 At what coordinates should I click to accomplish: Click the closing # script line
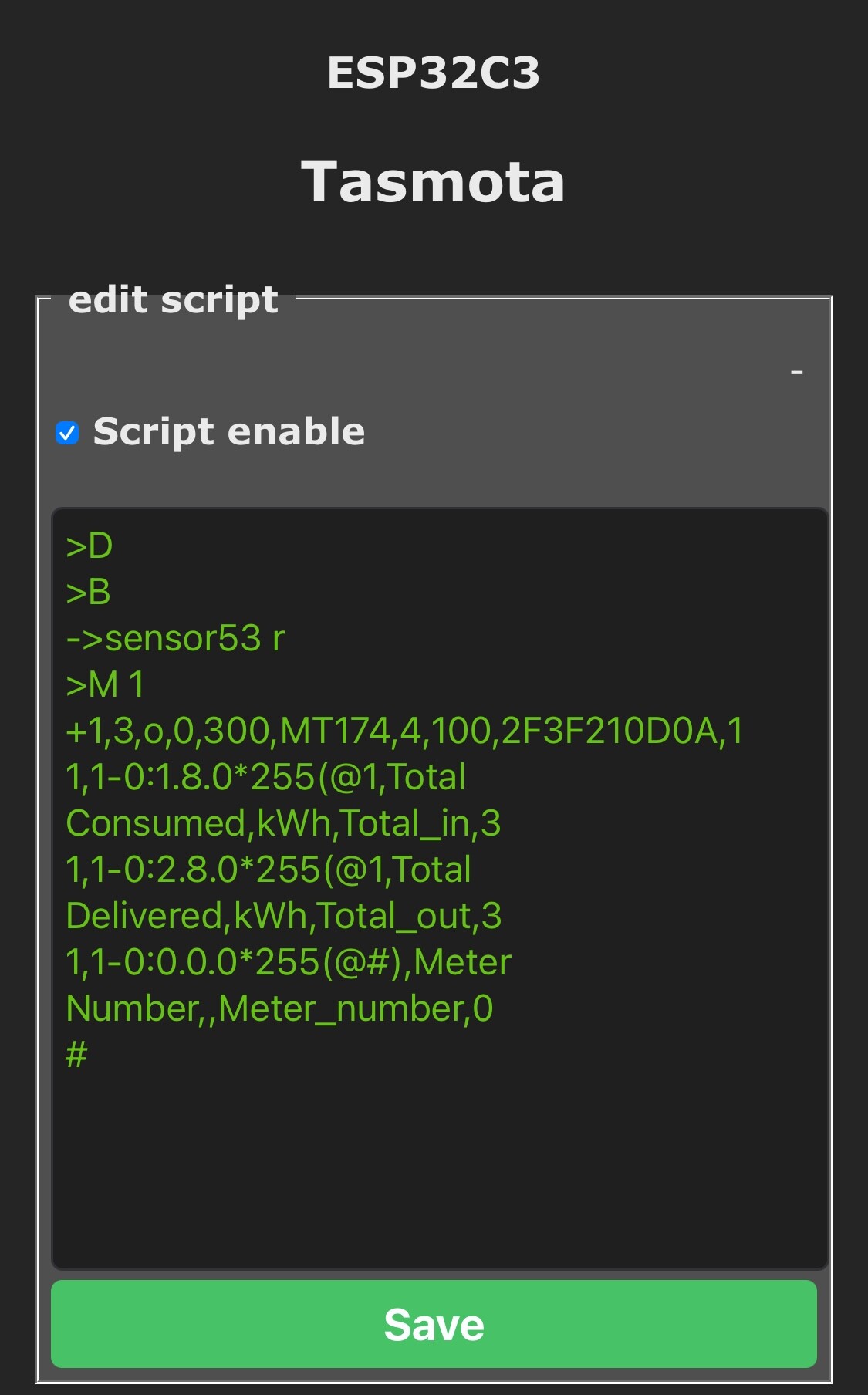click(76, 1055)
